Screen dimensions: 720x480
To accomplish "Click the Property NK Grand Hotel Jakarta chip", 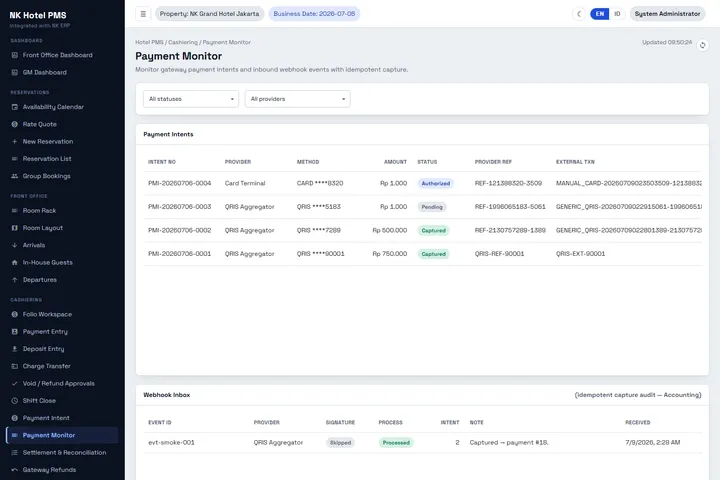I will click(209, 14).
